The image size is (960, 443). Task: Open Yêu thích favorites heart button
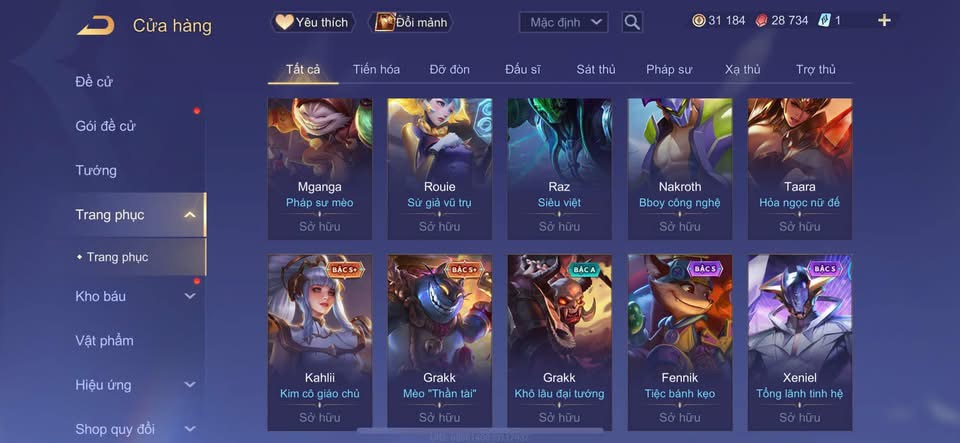(312, 23)
